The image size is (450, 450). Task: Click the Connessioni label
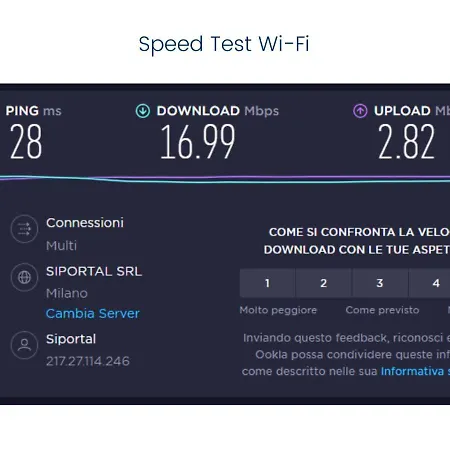(85, 223)
